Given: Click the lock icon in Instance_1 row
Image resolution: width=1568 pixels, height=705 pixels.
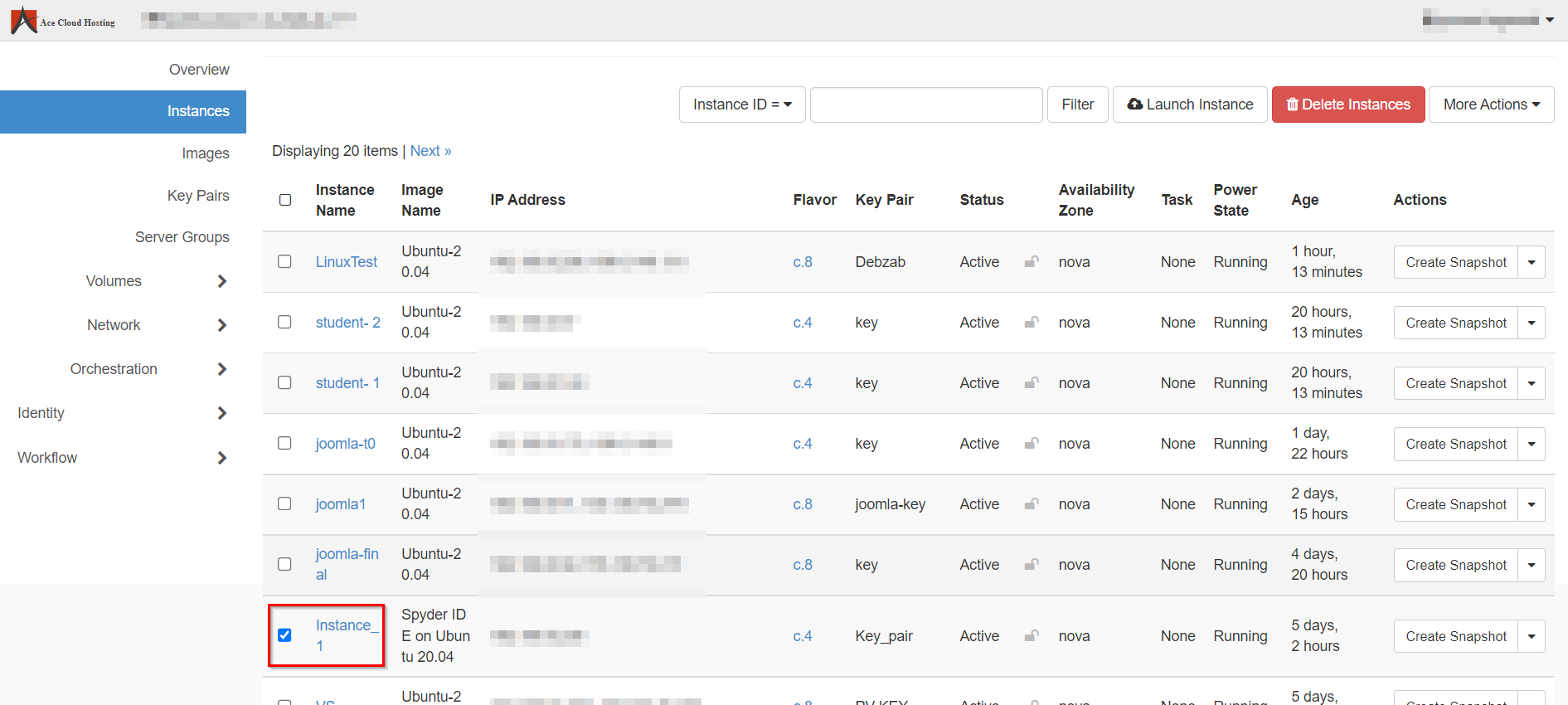Looking at the screenshot, I should [x=1032, y=636].
